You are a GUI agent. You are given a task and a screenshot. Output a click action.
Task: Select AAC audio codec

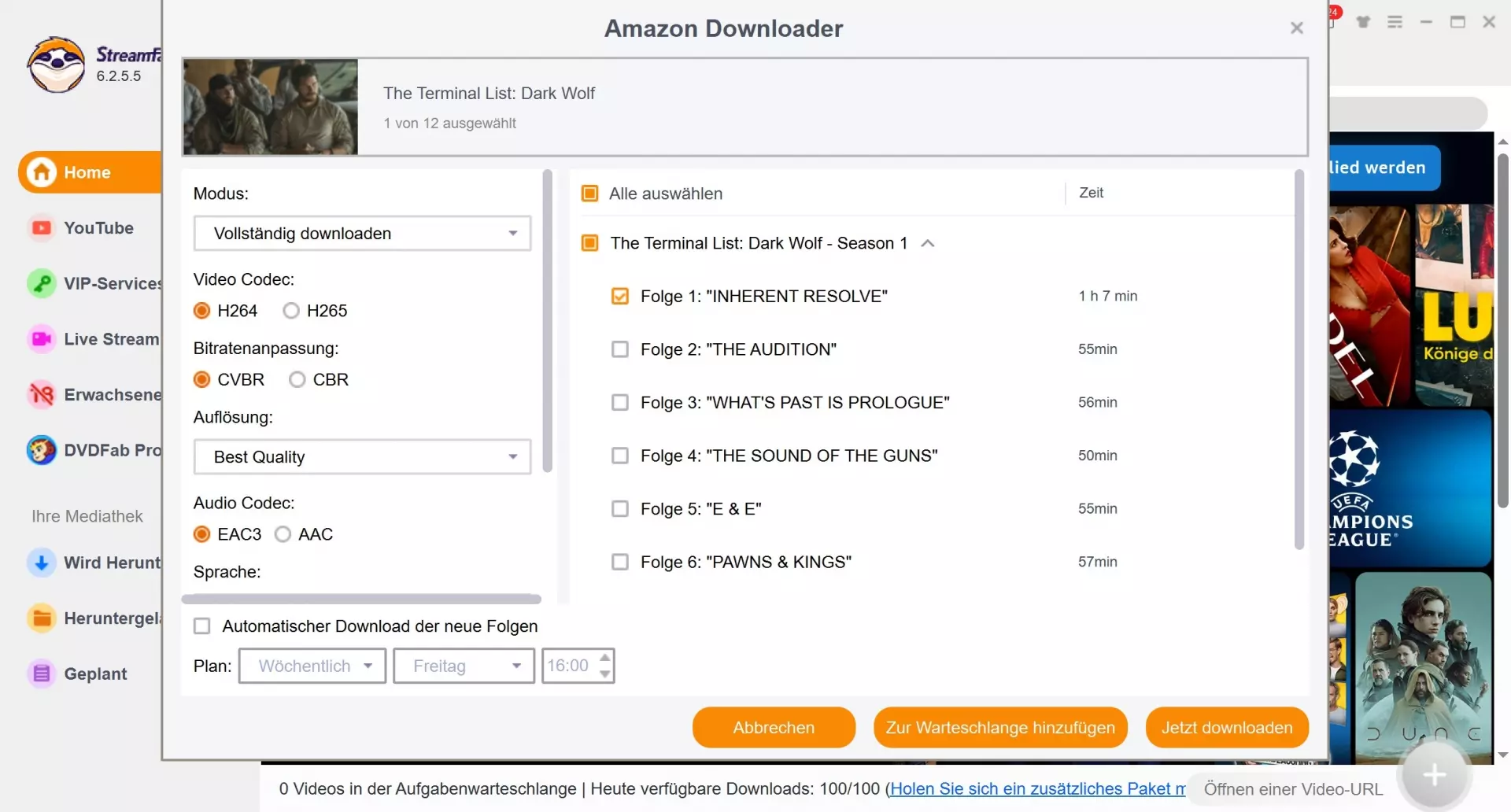click(x=283, y=534)
